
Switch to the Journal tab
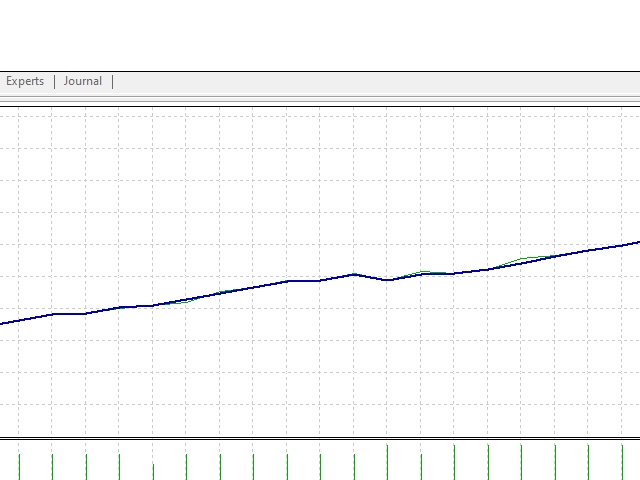82,81
